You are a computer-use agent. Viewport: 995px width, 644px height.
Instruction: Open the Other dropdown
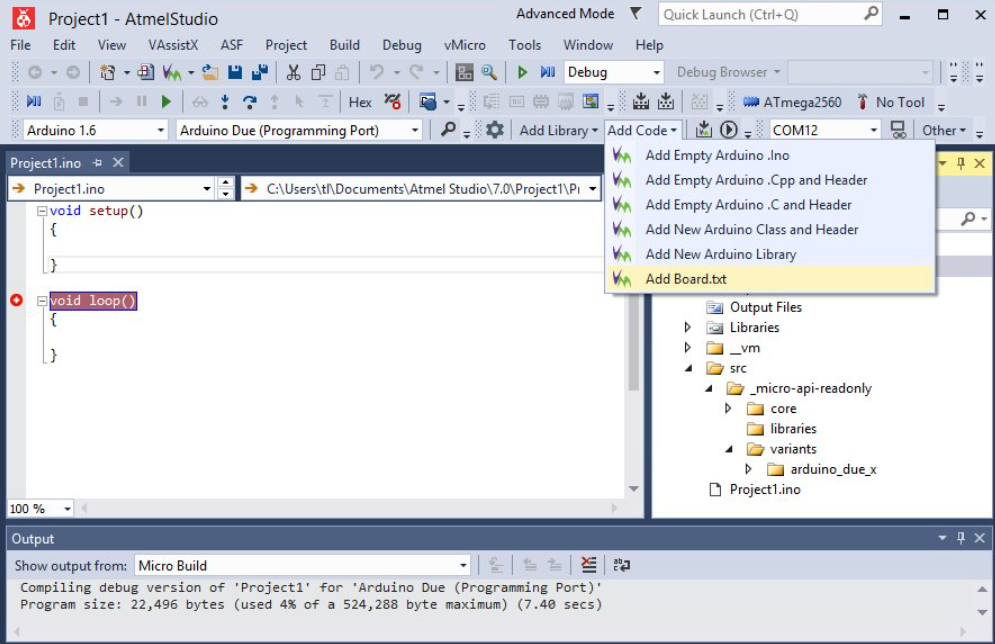944,130
